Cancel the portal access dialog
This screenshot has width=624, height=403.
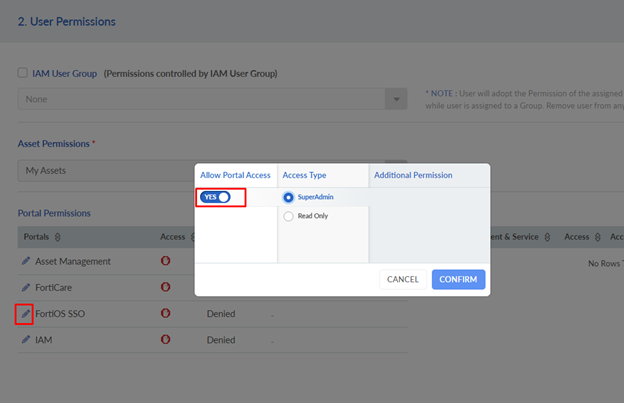pyautogui.click(x=403, y=279)
